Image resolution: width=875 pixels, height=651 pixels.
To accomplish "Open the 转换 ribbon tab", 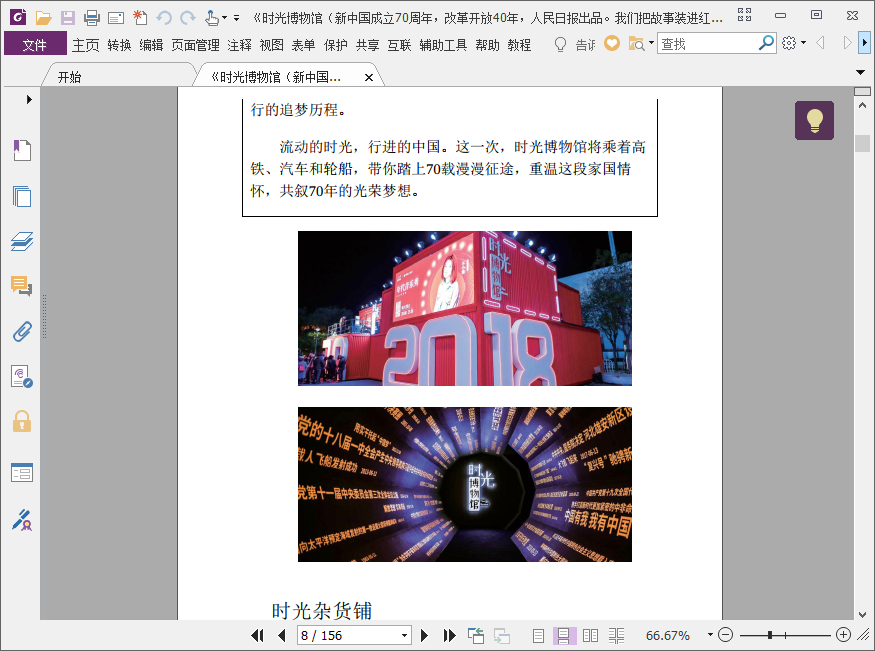I will pos(119,45).
